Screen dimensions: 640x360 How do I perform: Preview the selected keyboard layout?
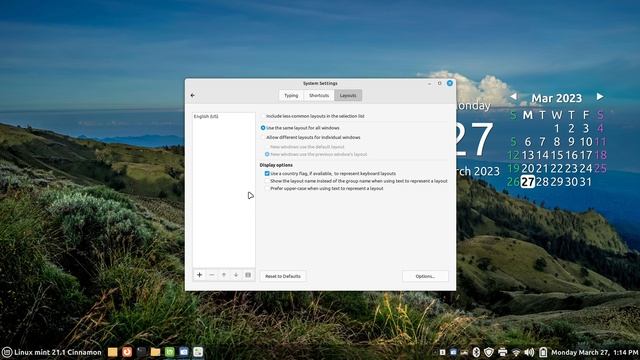coord(248,275)
